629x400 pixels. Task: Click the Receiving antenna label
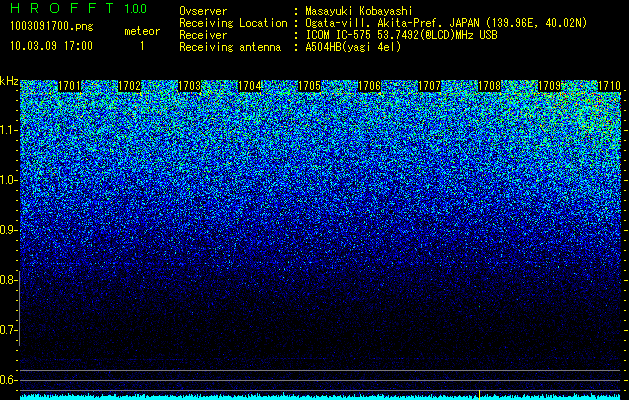coord(230,47)
